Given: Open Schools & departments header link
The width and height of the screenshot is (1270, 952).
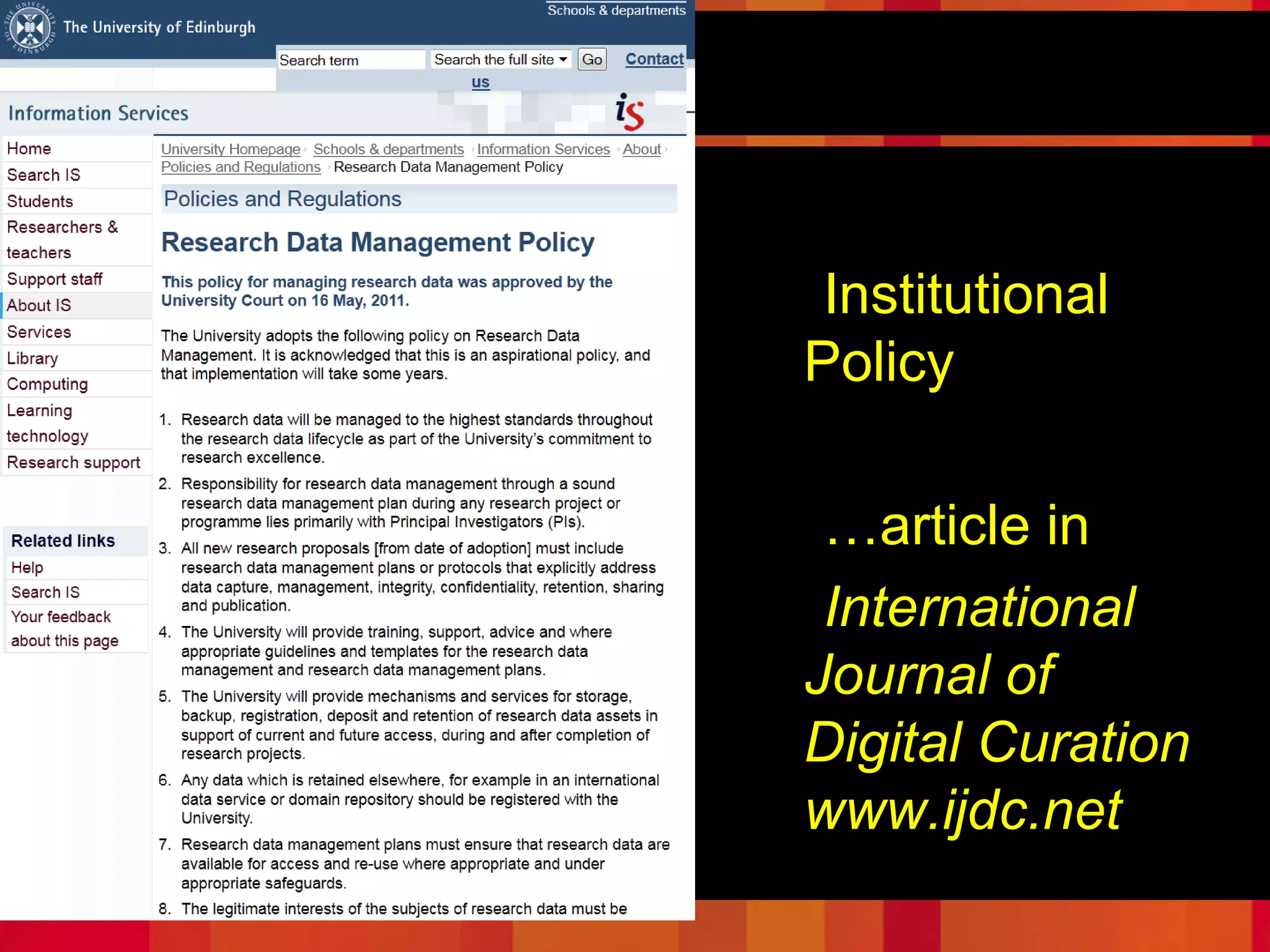Looking at the screenshot, I should click(616, 10).
